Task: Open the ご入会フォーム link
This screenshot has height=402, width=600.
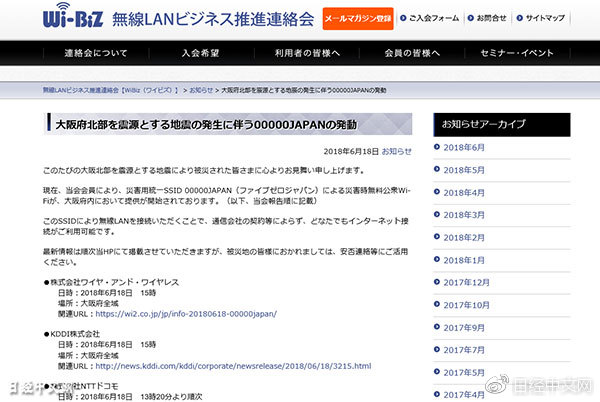Action: [x=434, y=18]
